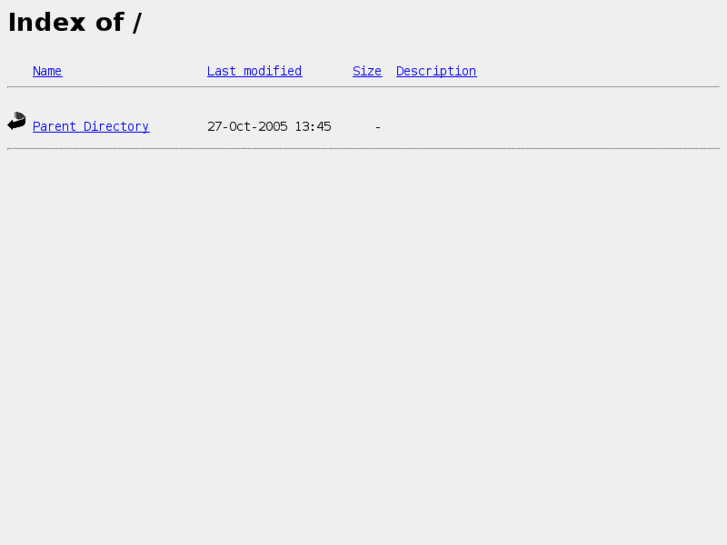Sort listing by Last modified header
Screen dimensions: 727x545
click(255, 71)
